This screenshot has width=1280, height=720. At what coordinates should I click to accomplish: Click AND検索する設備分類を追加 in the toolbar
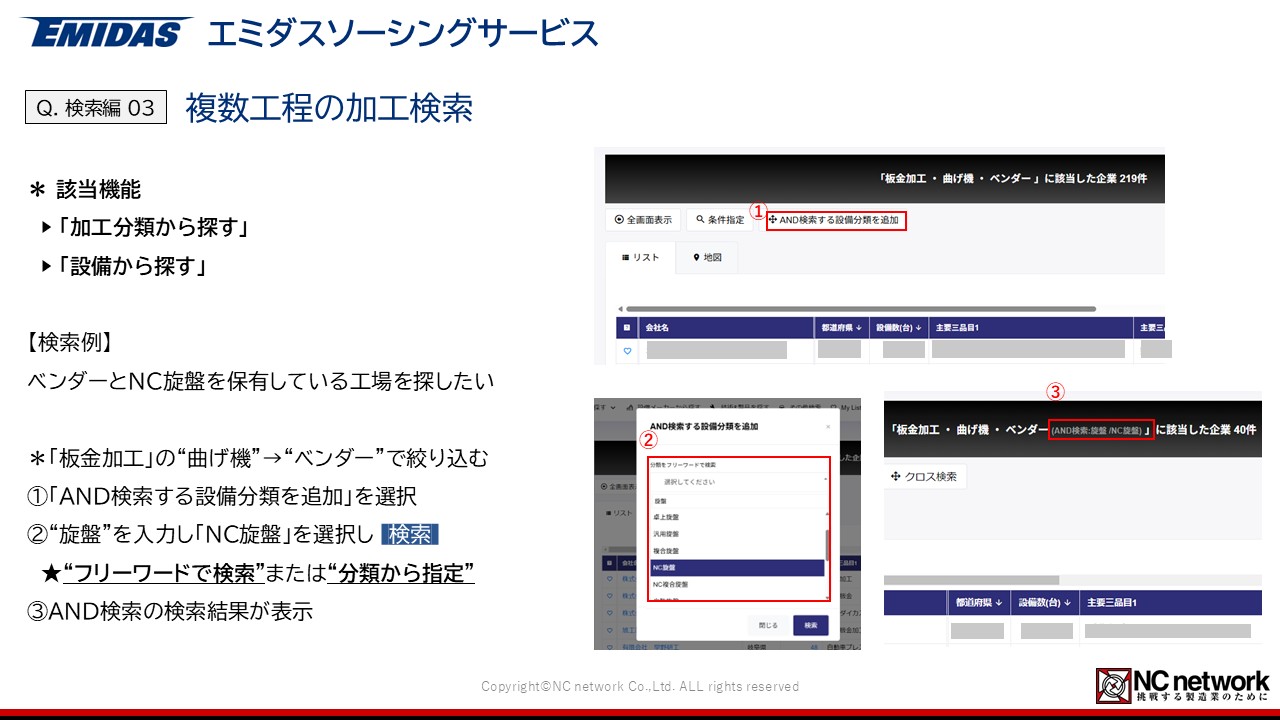(835, 220)
